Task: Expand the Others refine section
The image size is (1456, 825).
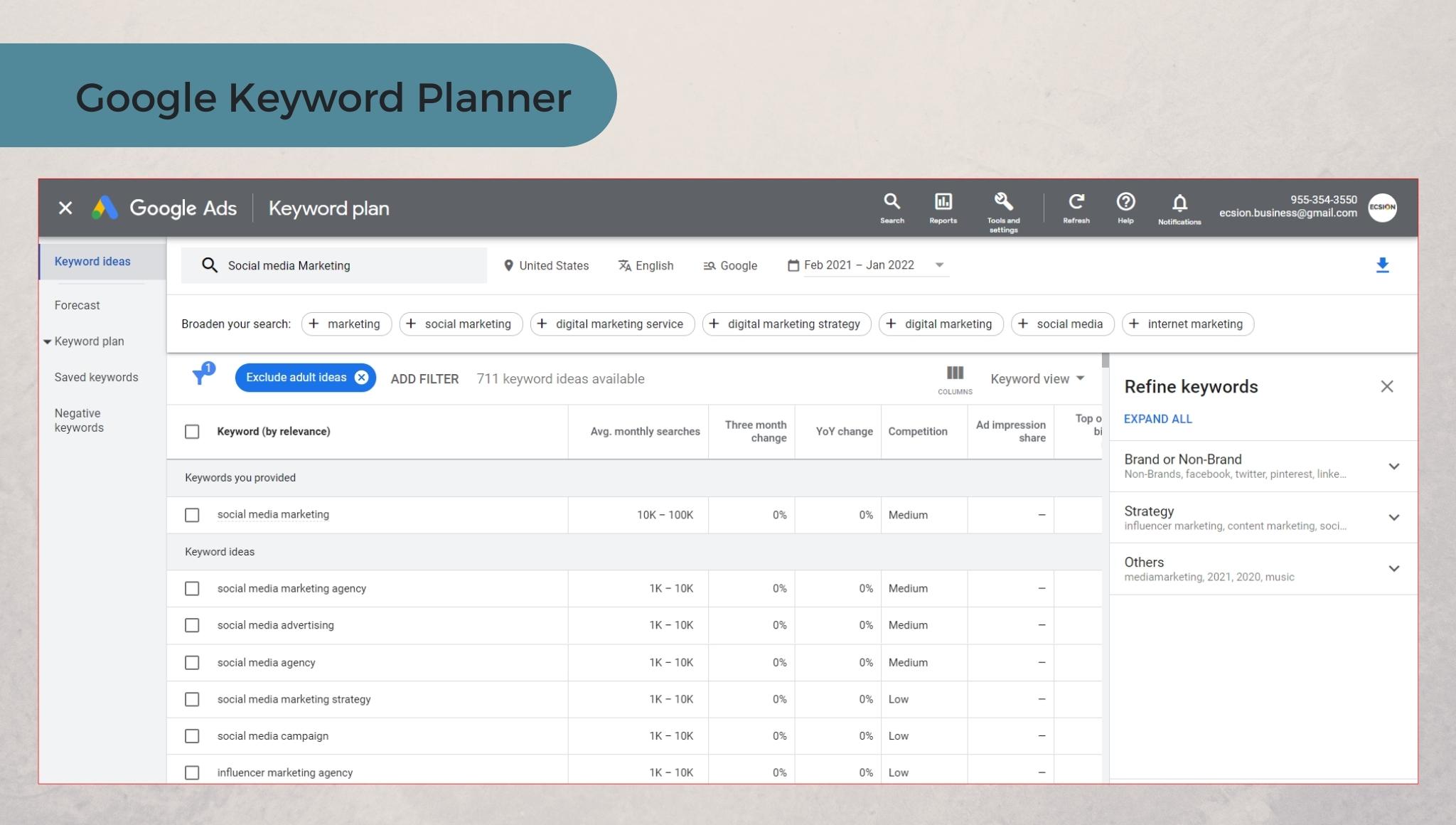Action: 1393,568
